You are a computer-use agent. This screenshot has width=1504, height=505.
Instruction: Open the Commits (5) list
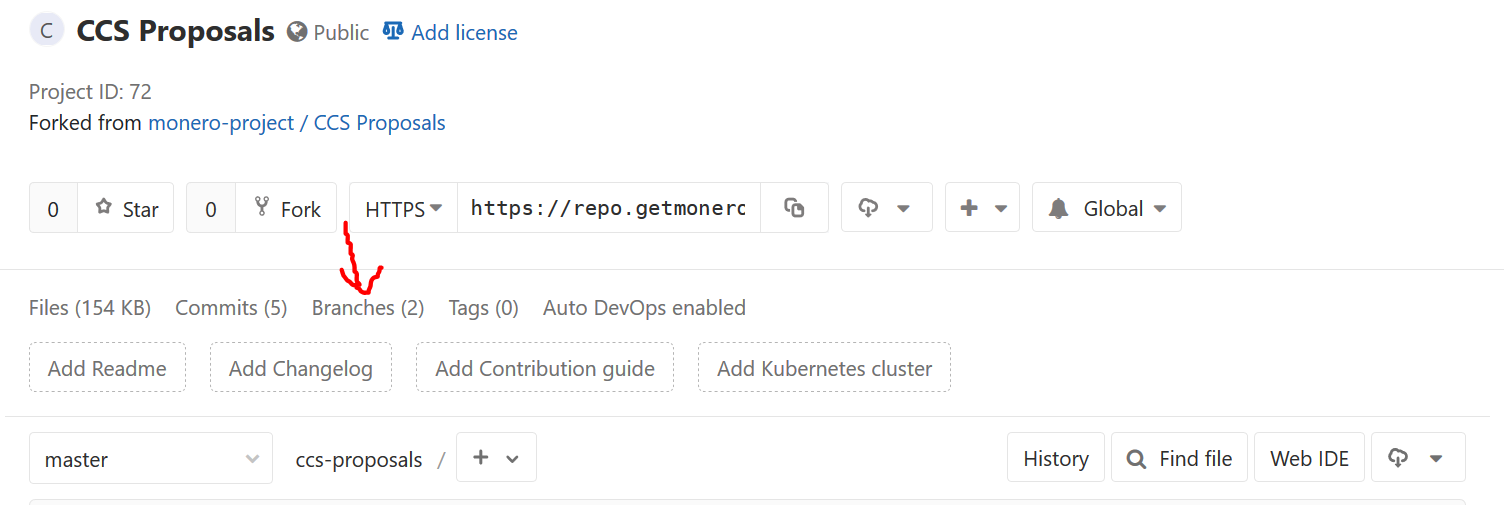point(231,308)
